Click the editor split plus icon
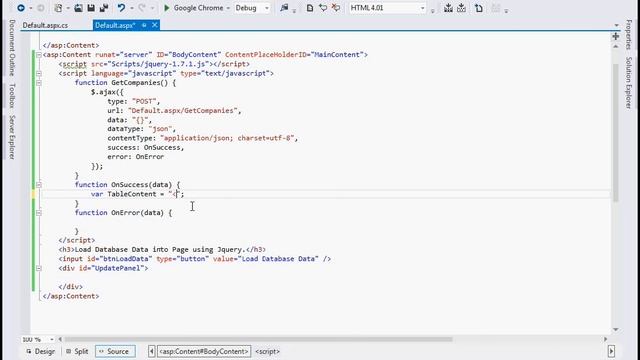Screen dimensions: 640x360 [616, 36]
